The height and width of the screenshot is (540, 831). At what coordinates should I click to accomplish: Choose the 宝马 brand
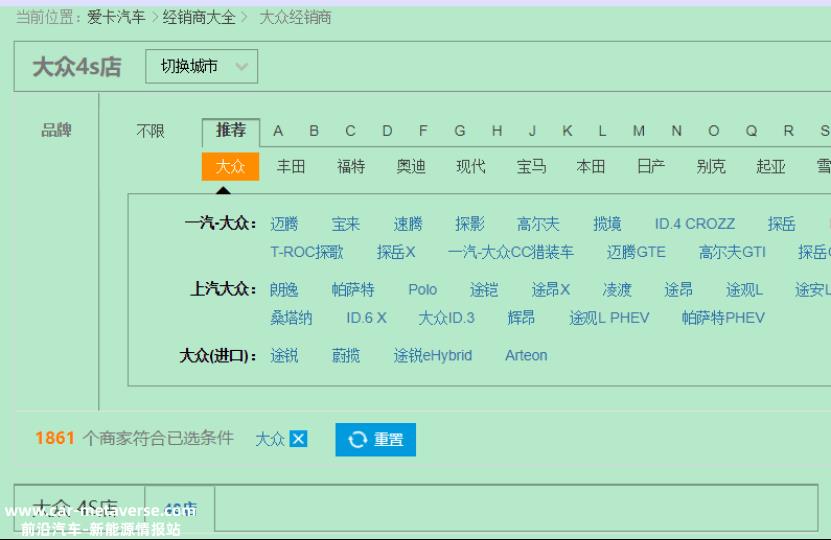click(x=531, y=166)
